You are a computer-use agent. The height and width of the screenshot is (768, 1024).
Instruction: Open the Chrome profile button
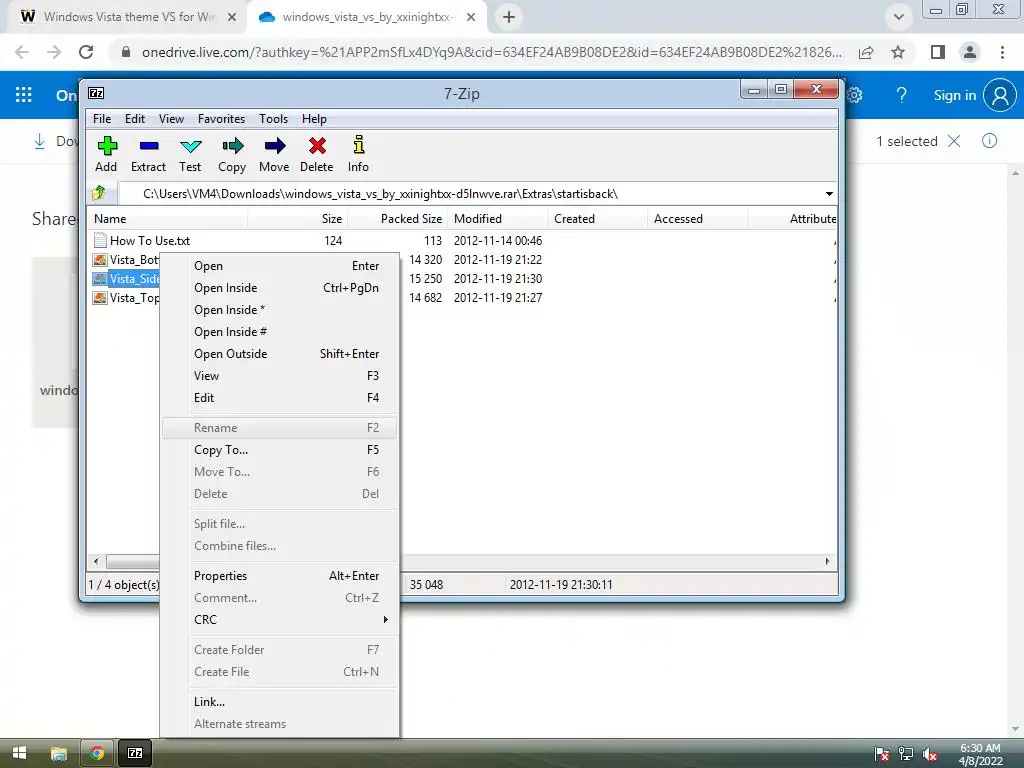(970, 52)
